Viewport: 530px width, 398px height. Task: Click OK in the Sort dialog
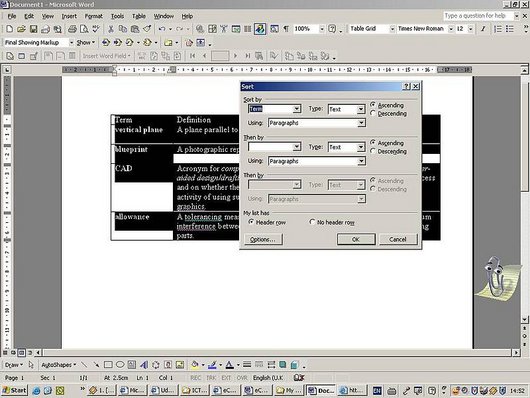click(x=356, y=239)
